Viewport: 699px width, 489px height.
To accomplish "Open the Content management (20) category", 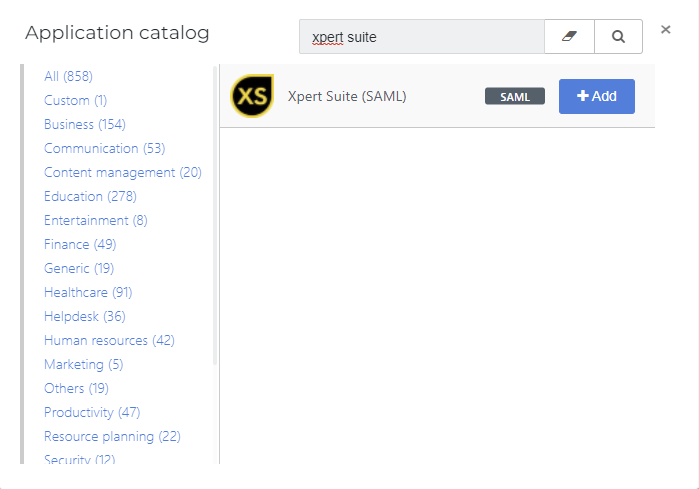I will [x=123, y=173].
